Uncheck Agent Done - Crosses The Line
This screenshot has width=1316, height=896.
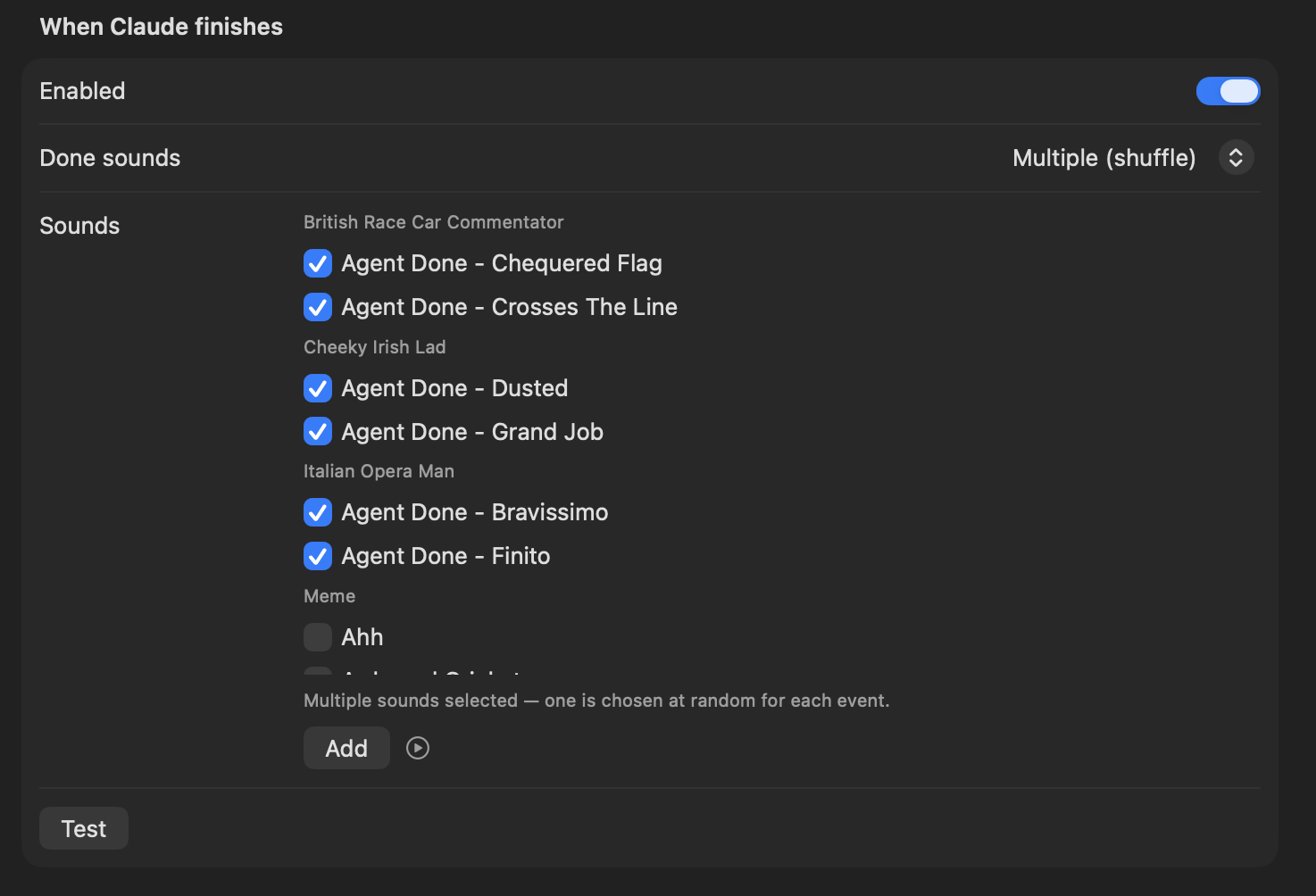pyautogui.click(x=318, y=307)
